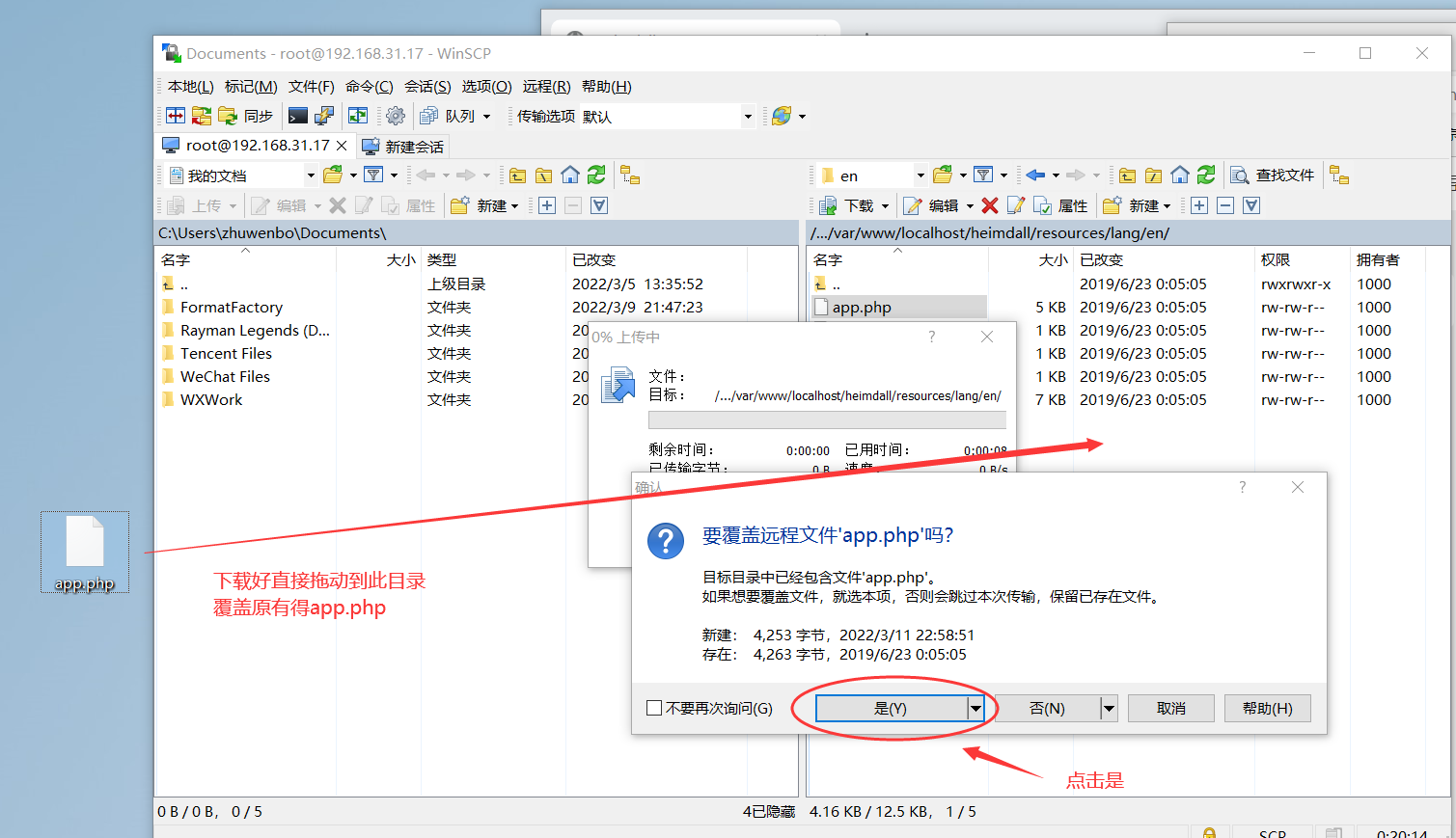Image resolution: width=1456 pixels, height=838 pixels.
Task: Open the 文件(F) menu
Action: (312, 87)
